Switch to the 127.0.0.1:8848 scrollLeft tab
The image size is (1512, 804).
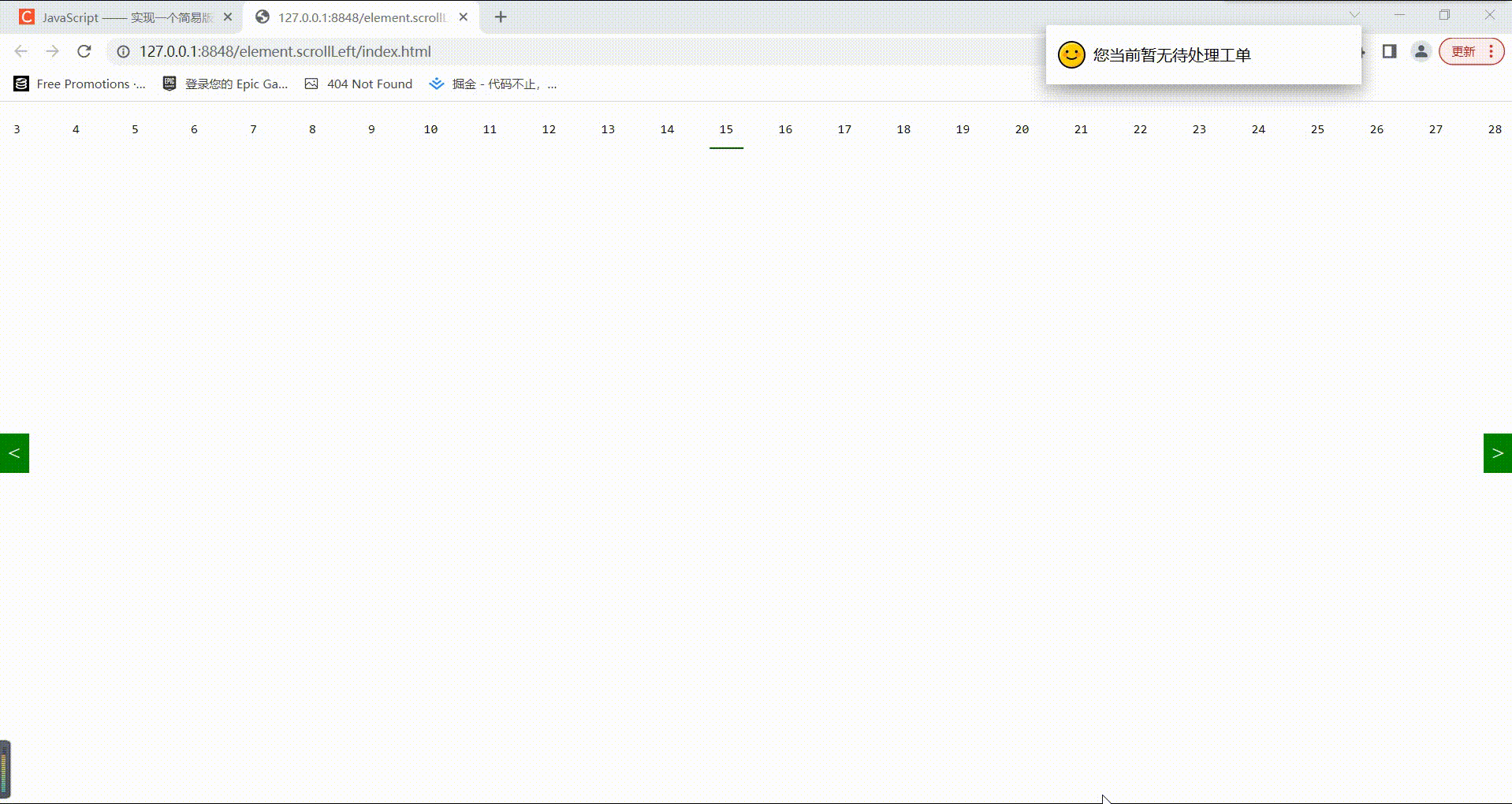355,17
